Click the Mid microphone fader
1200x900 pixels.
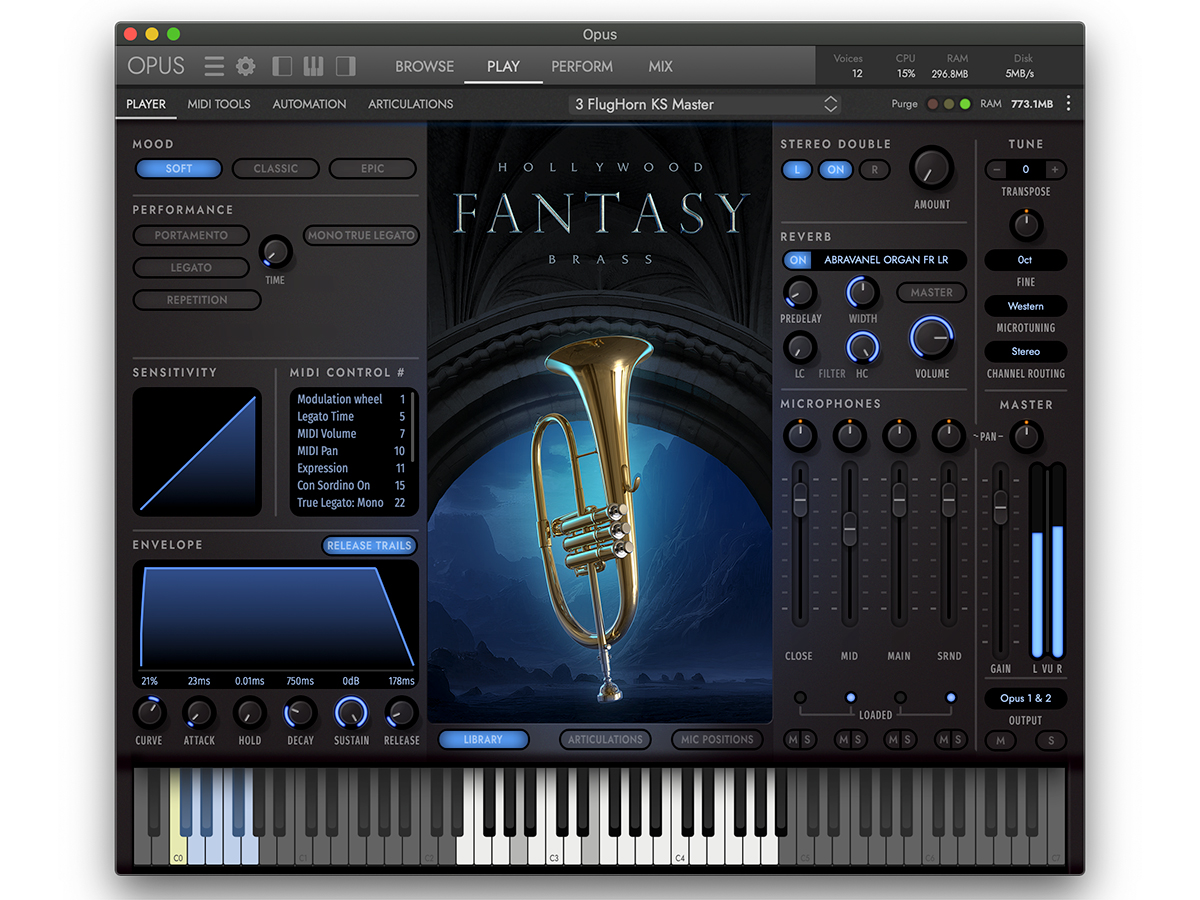(849, 527)
